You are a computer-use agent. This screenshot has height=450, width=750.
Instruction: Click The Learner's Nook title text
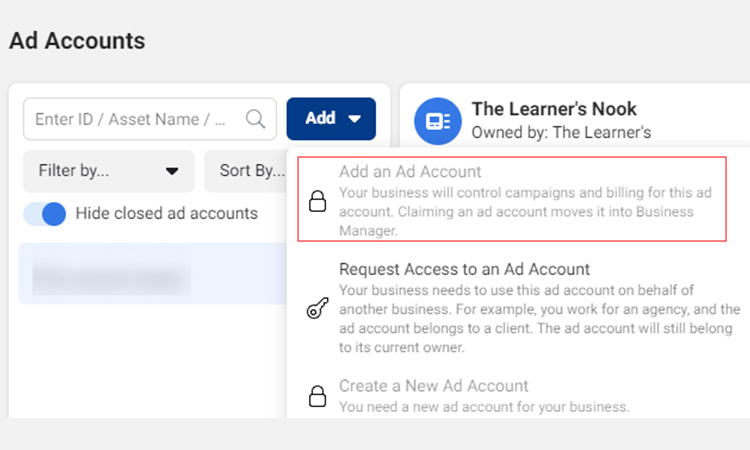coord(554,109)
